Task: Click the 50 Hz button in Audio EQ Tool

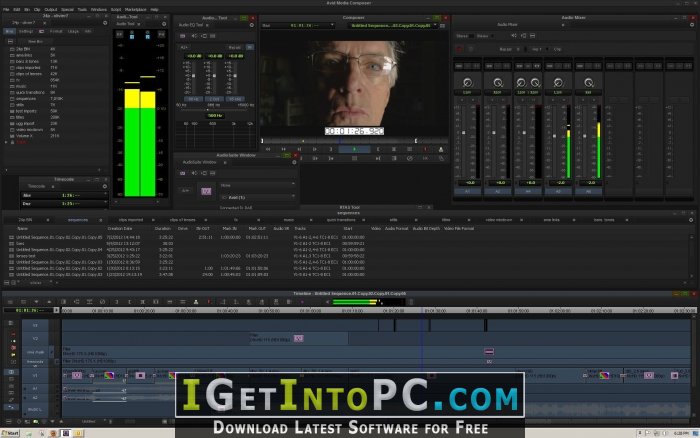Action: pyautogui.click(x=193, y=99)
